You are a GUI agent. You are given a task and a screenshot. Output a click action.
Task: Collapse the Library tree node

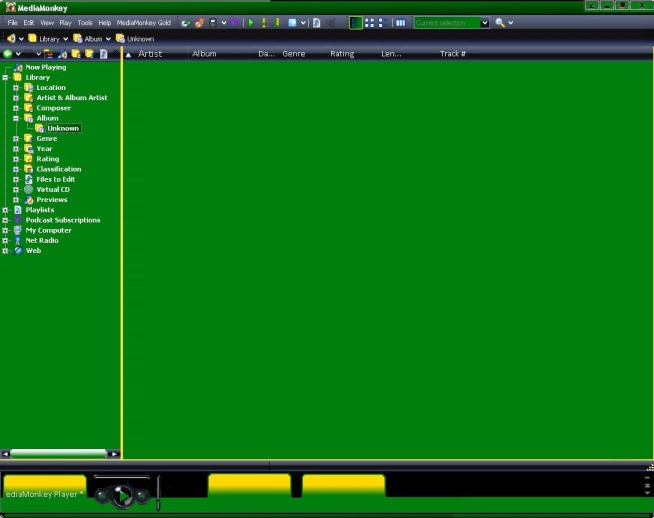click(x=5, y=77)
